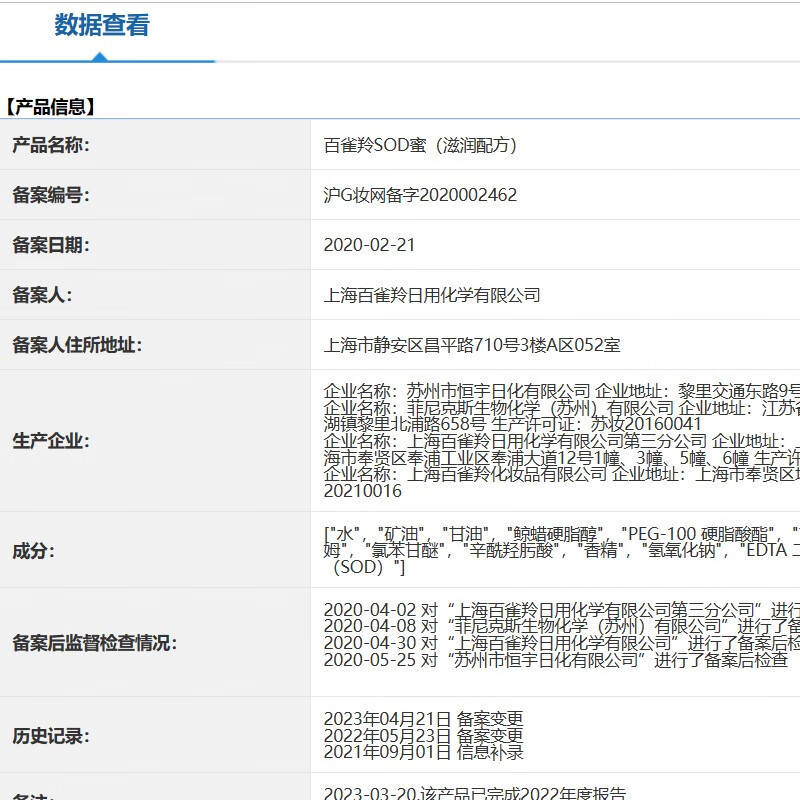The image size is (800, 800).
Task: Click the ingredient "矿油"
Action: [401, 534]
